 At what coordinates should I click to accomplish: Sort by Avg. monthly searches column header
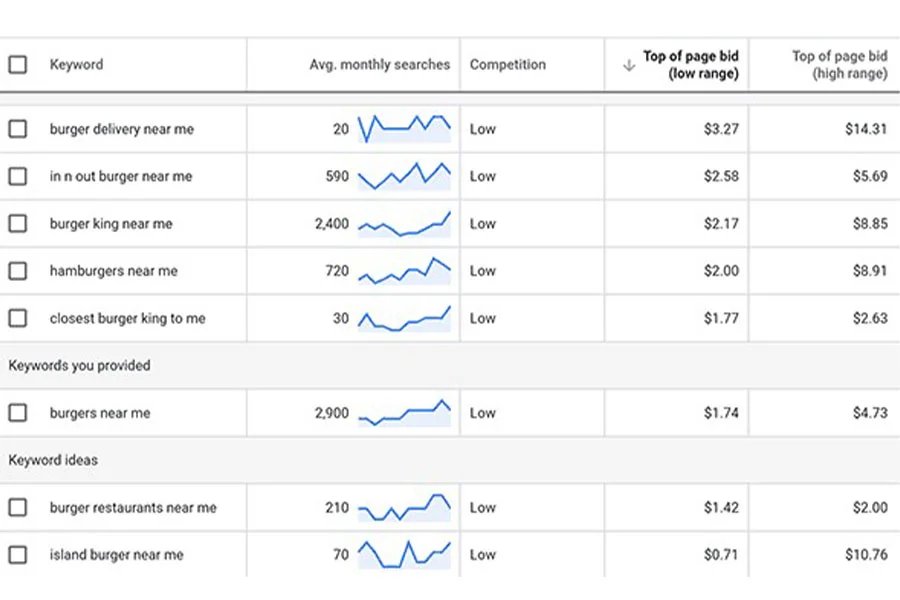(379, 64)
